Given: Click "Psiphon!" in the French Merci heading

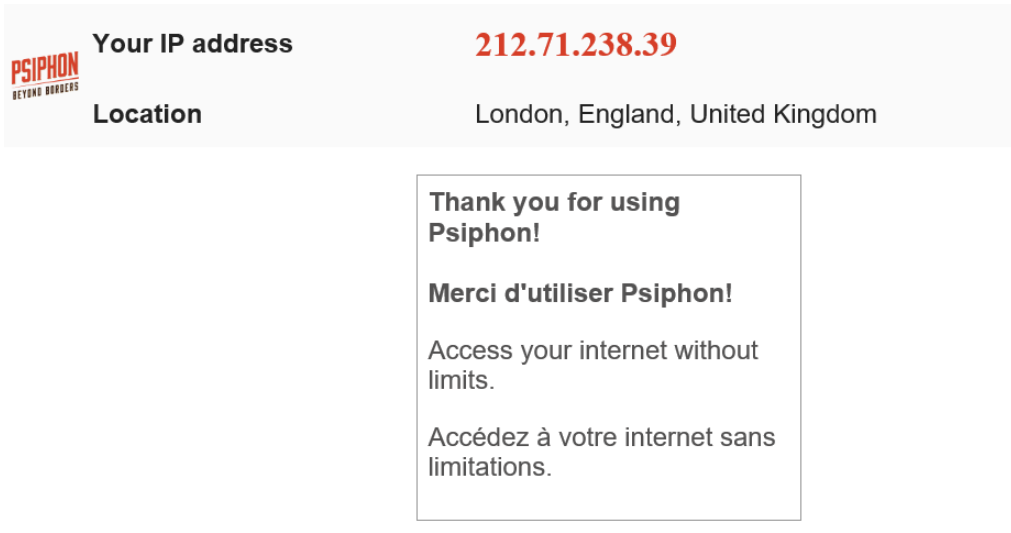Looking at the screenshot, I should [x=677, y=293].
